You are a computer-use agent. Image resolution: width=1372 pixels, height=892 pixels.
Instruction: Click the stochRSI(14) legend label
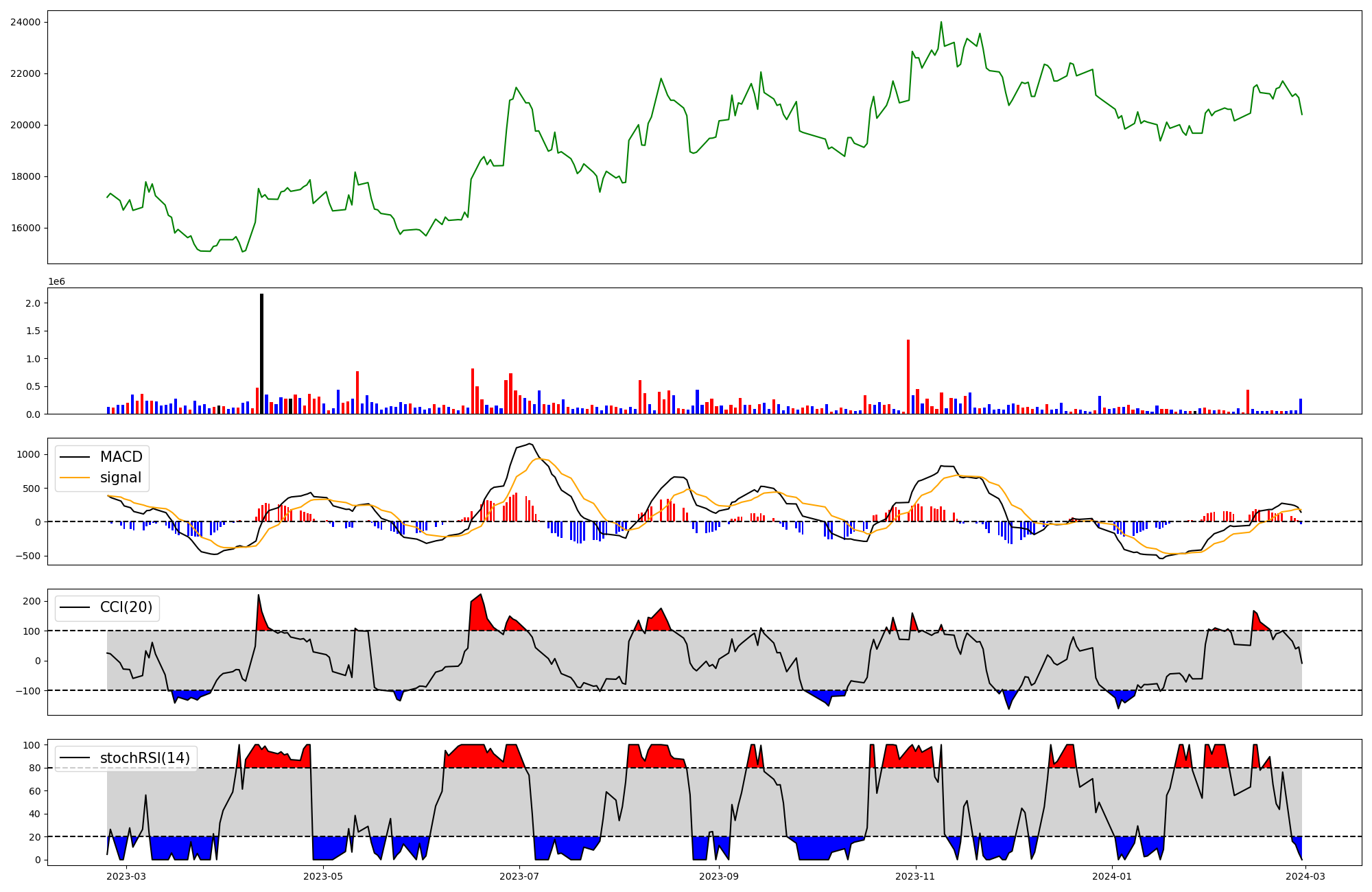click(145, 758)
